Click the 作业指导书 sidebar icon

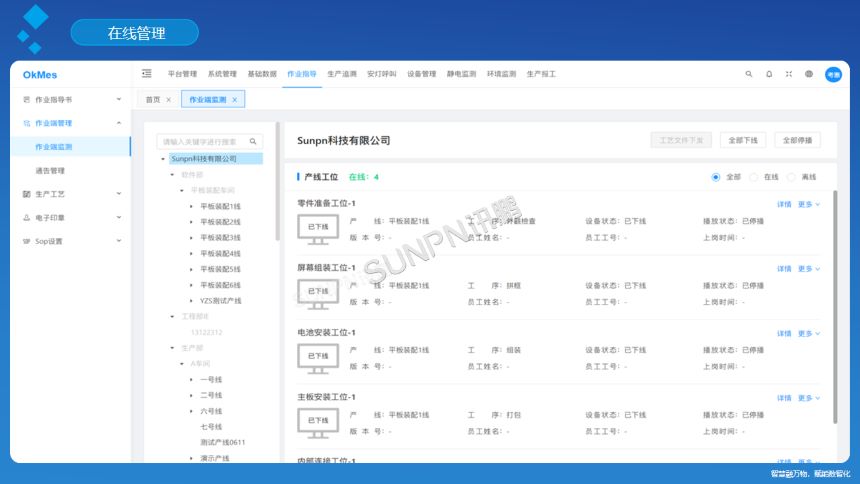pyautogui.click(x=26, y=100)
